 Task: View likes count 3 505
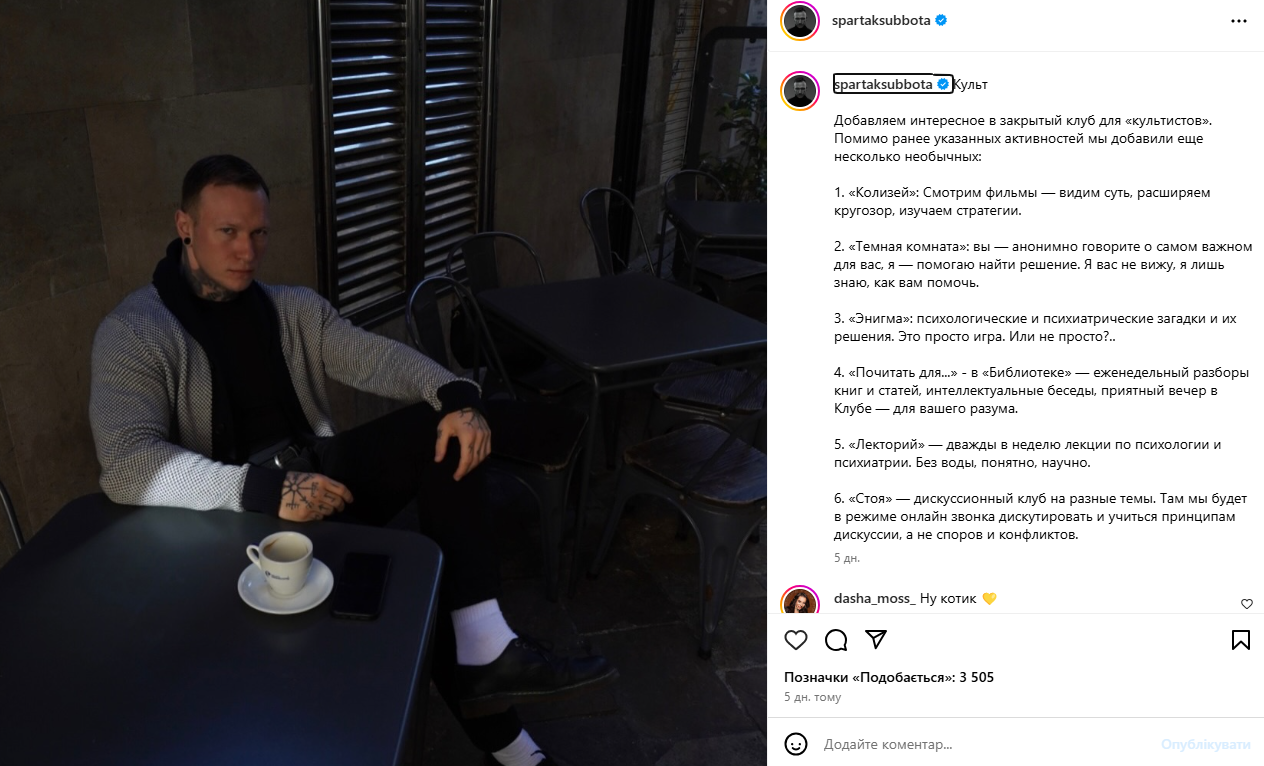coord(889,677)
